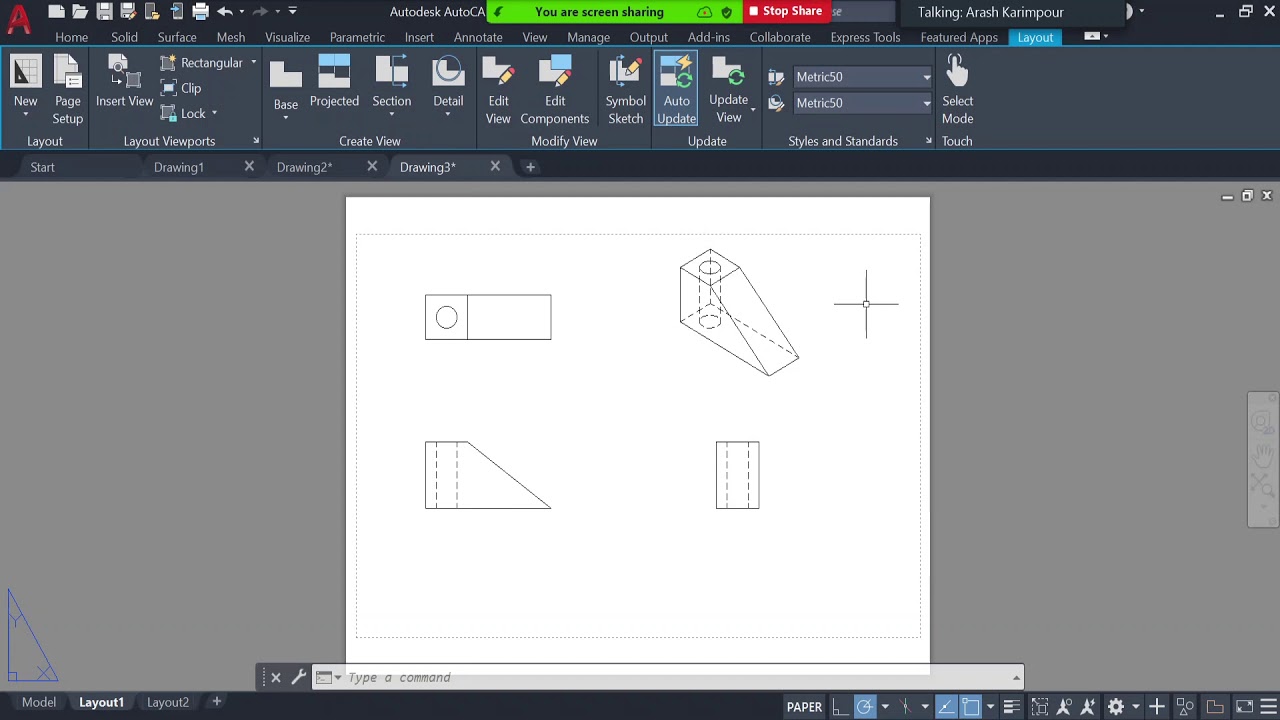Open Page Setup manager
This screenshot has width=1280, height=720.
pyautogui.click(x=68, y=90)
